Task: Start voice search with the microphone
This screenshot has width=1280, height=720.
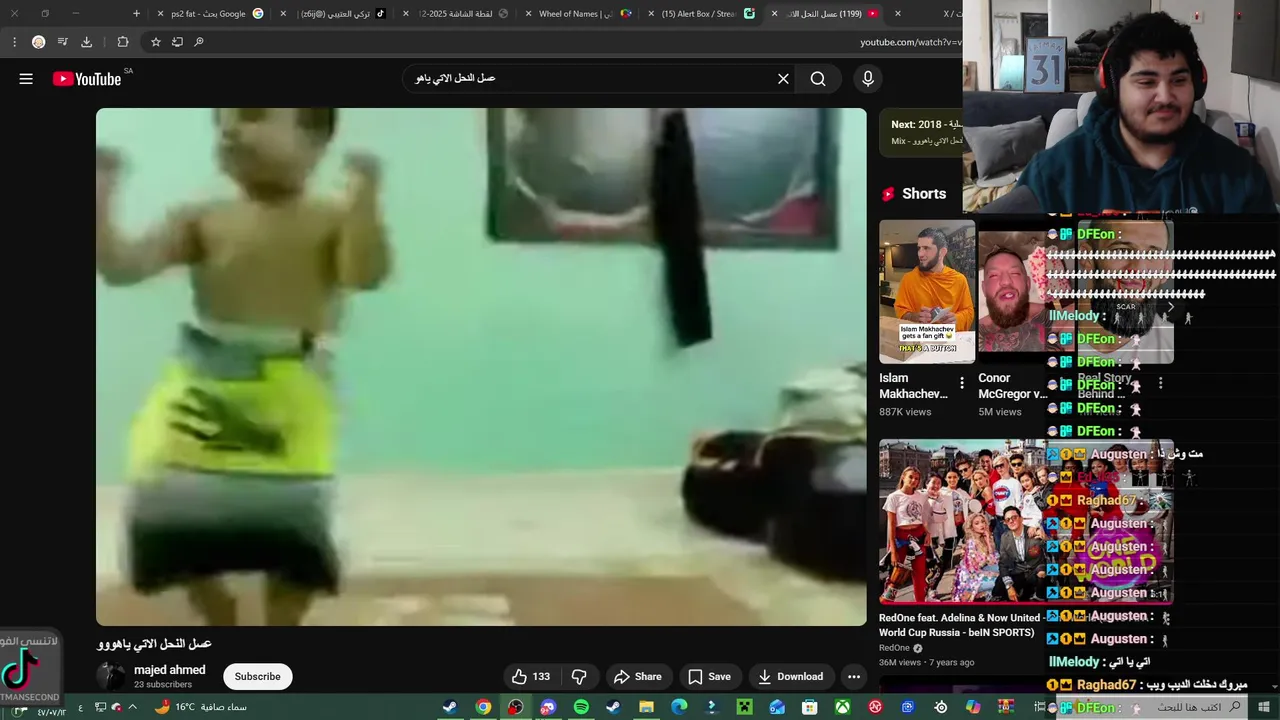Action: click(867, 79)
